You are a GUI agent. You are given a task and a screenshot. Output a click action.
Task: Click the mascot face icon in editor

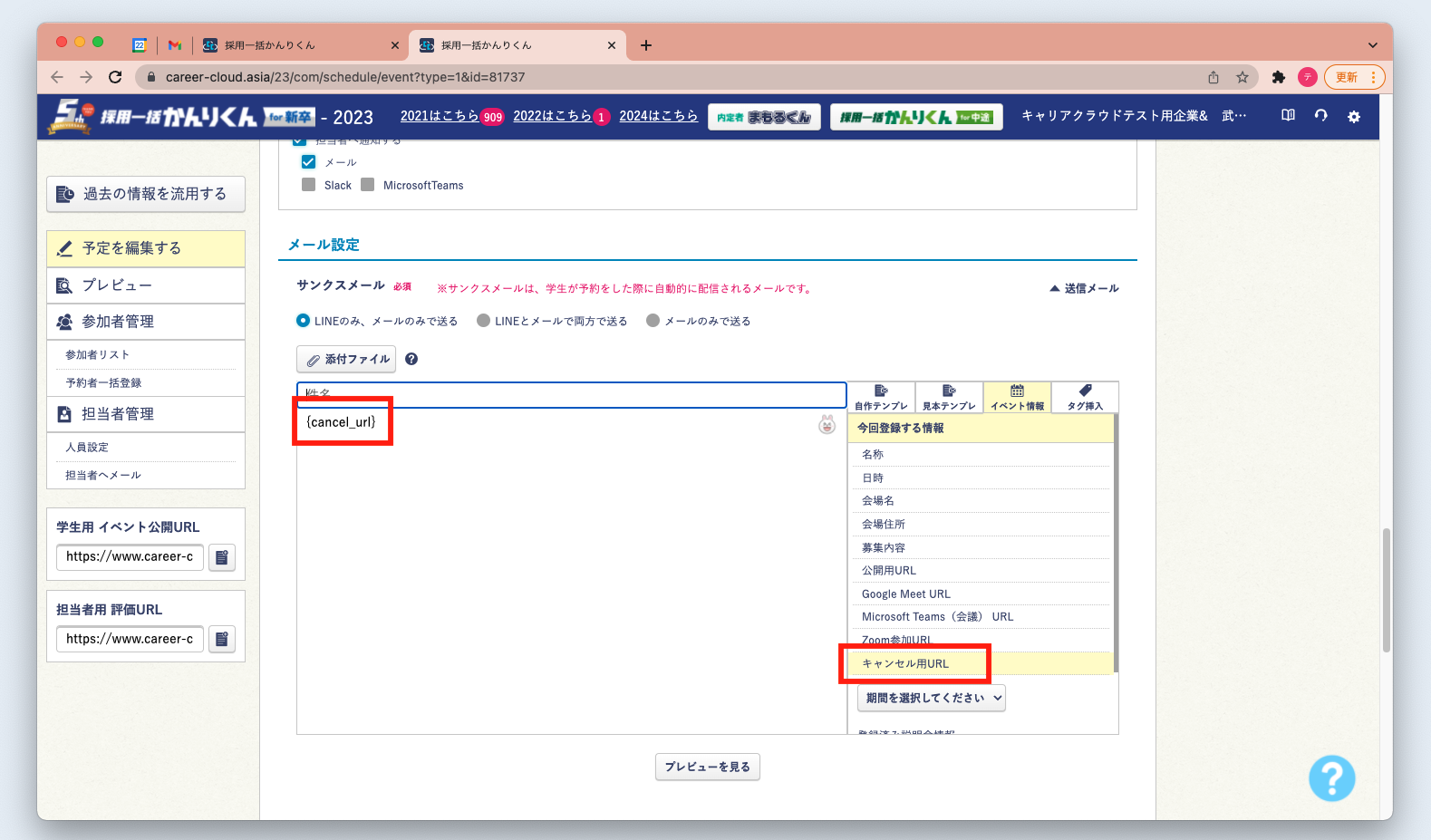pyautogui.click(x=827, y=424)
